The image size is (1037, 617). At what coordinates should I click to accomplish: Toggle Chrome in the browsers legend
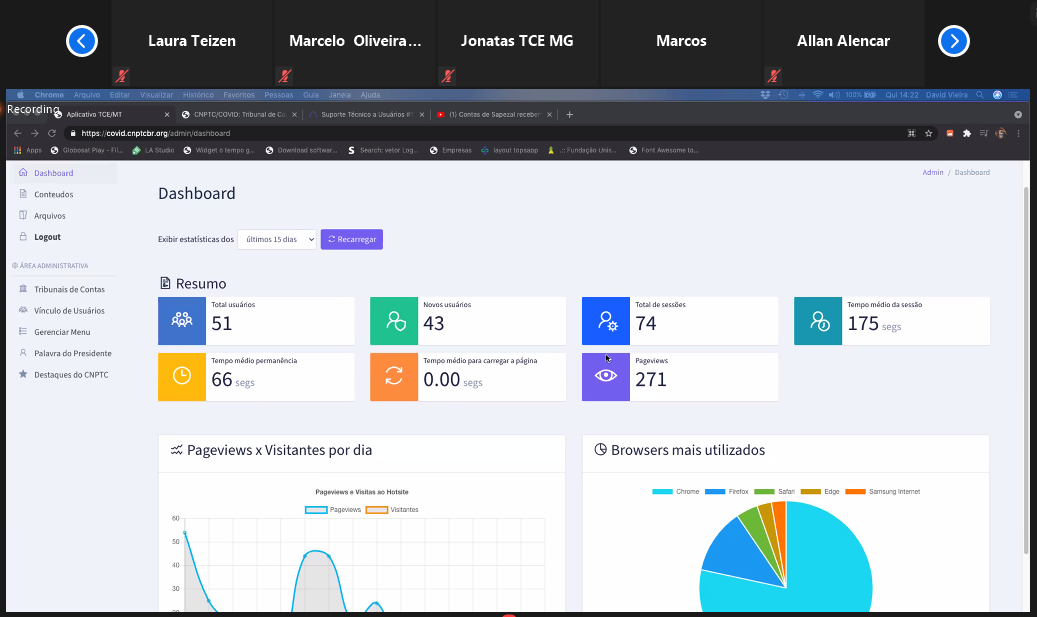676,492
